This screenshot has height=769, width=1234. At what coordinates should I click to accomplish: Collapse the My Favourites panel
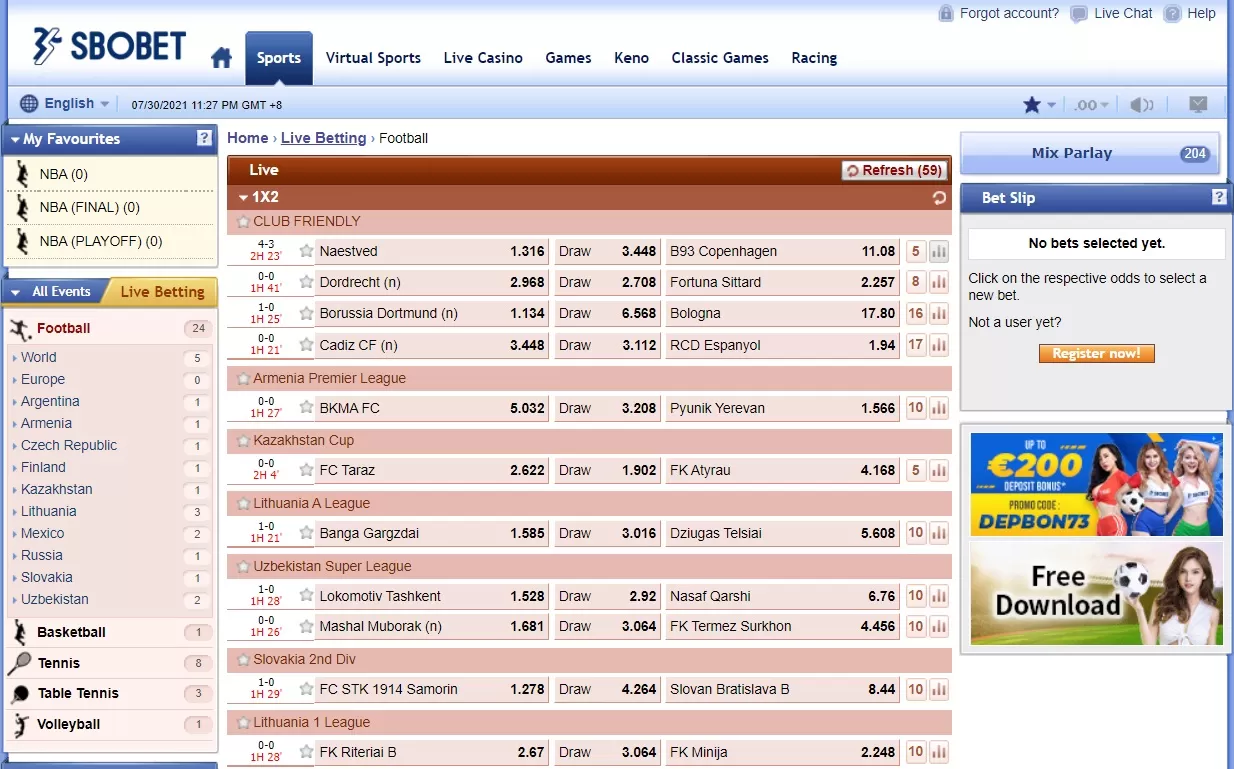coord(15,140)
